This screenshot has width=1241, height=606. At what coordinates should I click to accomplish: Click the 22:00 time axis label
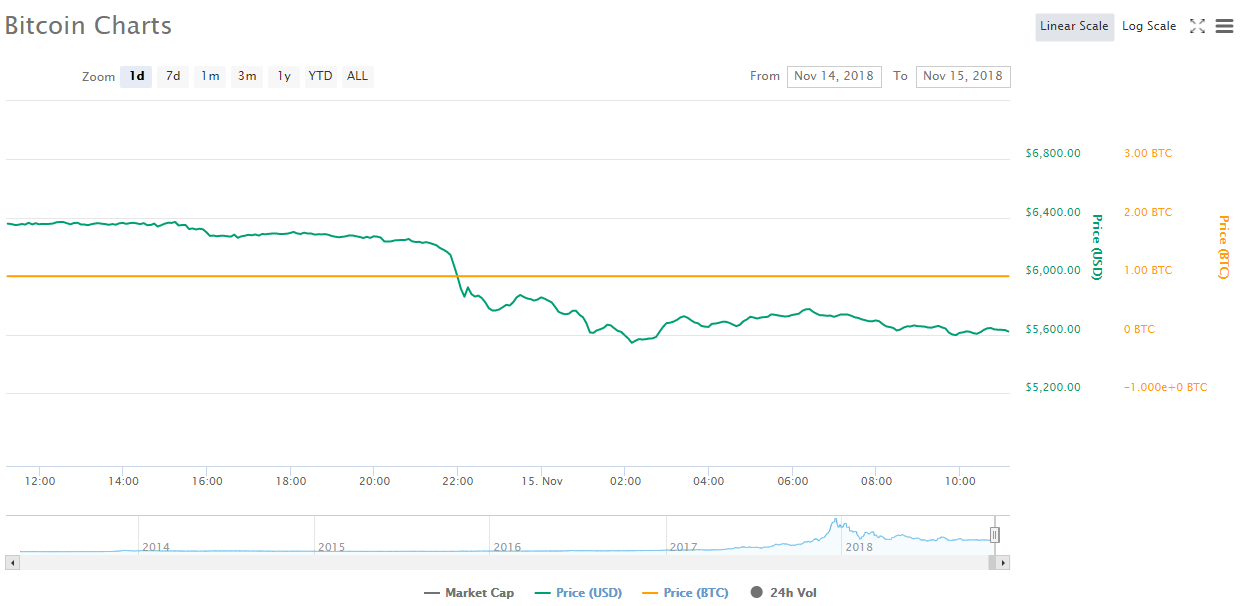click(x=458, y=481)
